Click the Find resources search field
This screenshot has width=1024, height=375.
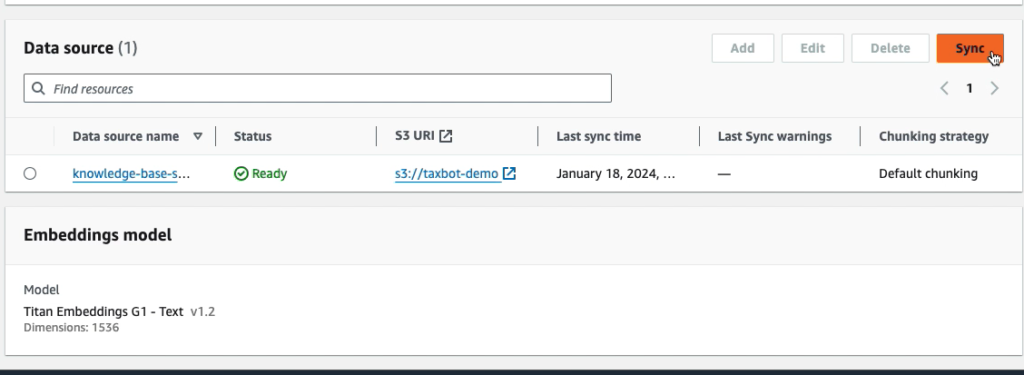[x=317, y=88]
